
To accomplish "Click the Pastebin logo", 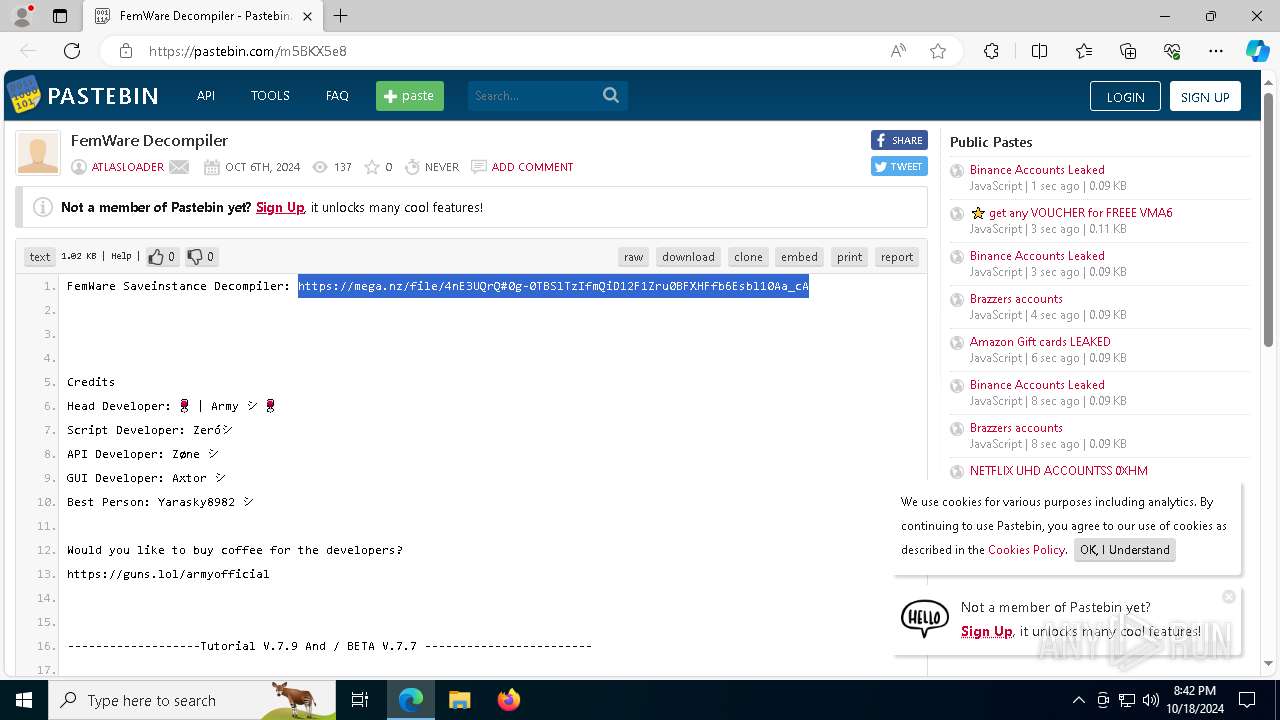I will click(83, 96).
